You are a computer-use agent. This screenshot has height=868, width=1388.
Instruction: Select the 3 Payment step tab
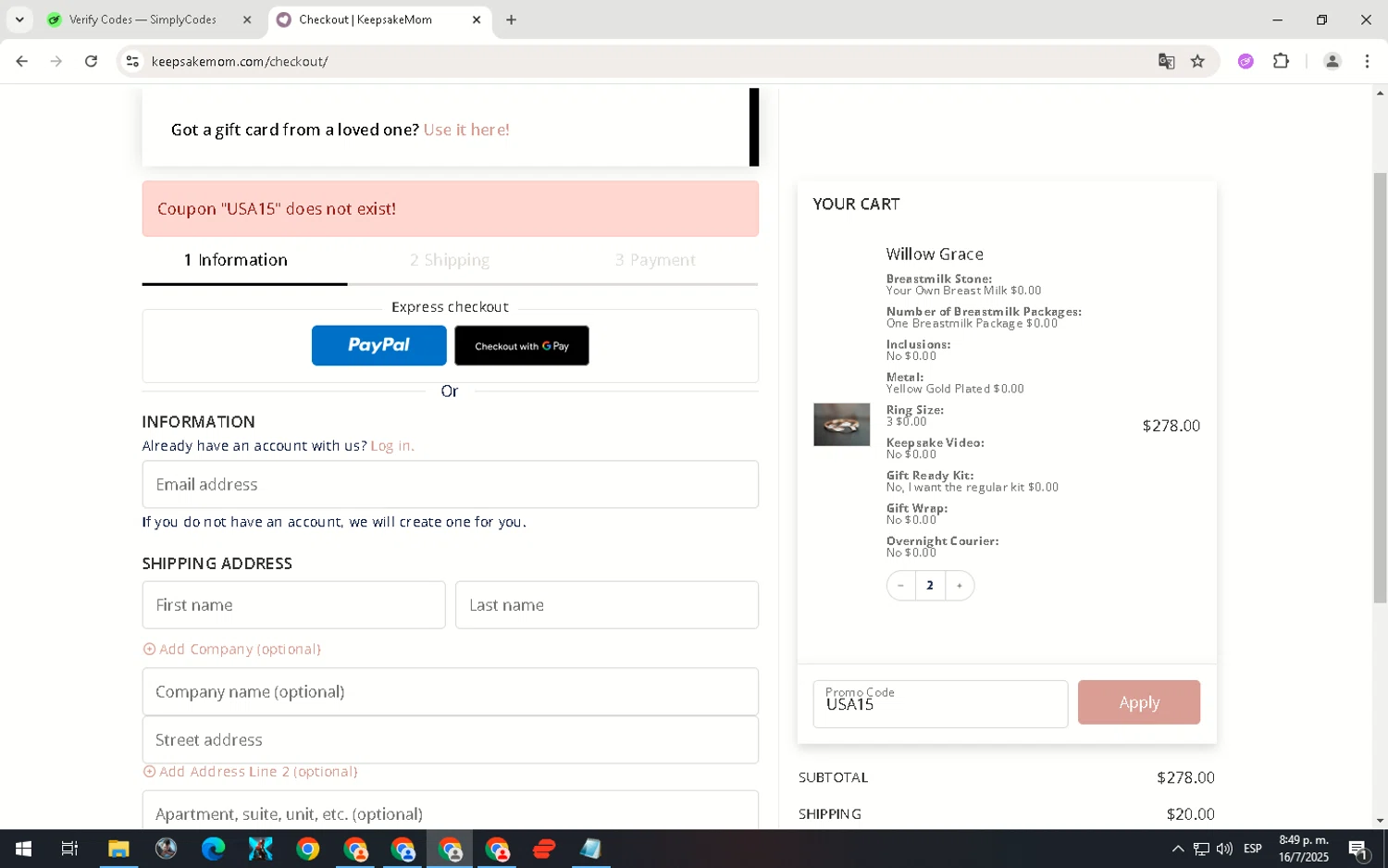[x=655, y=260]
